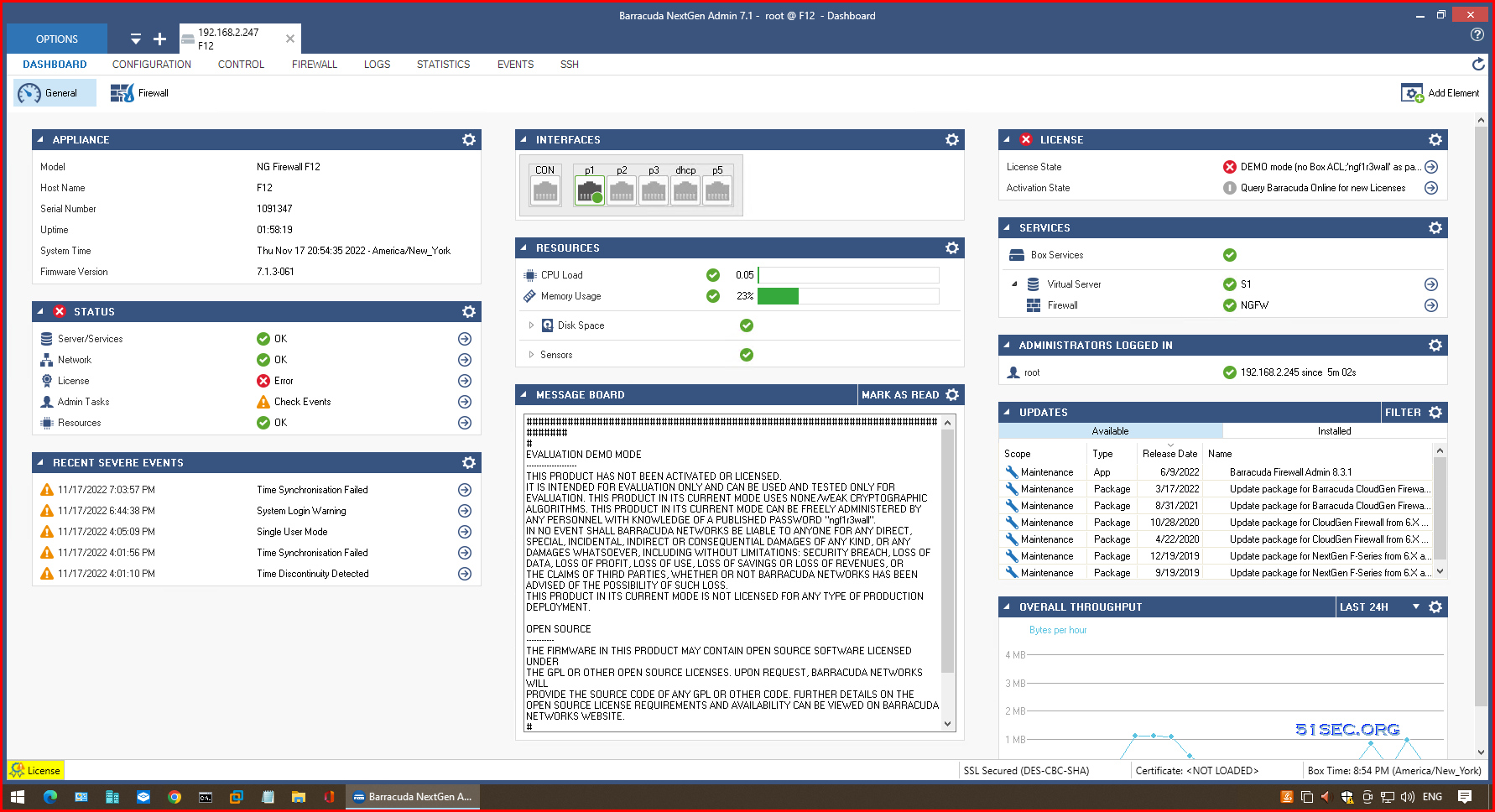Open File Explorer from the taskbar
This screenshot has width=1495, height=812.
[x=299, y=797]
